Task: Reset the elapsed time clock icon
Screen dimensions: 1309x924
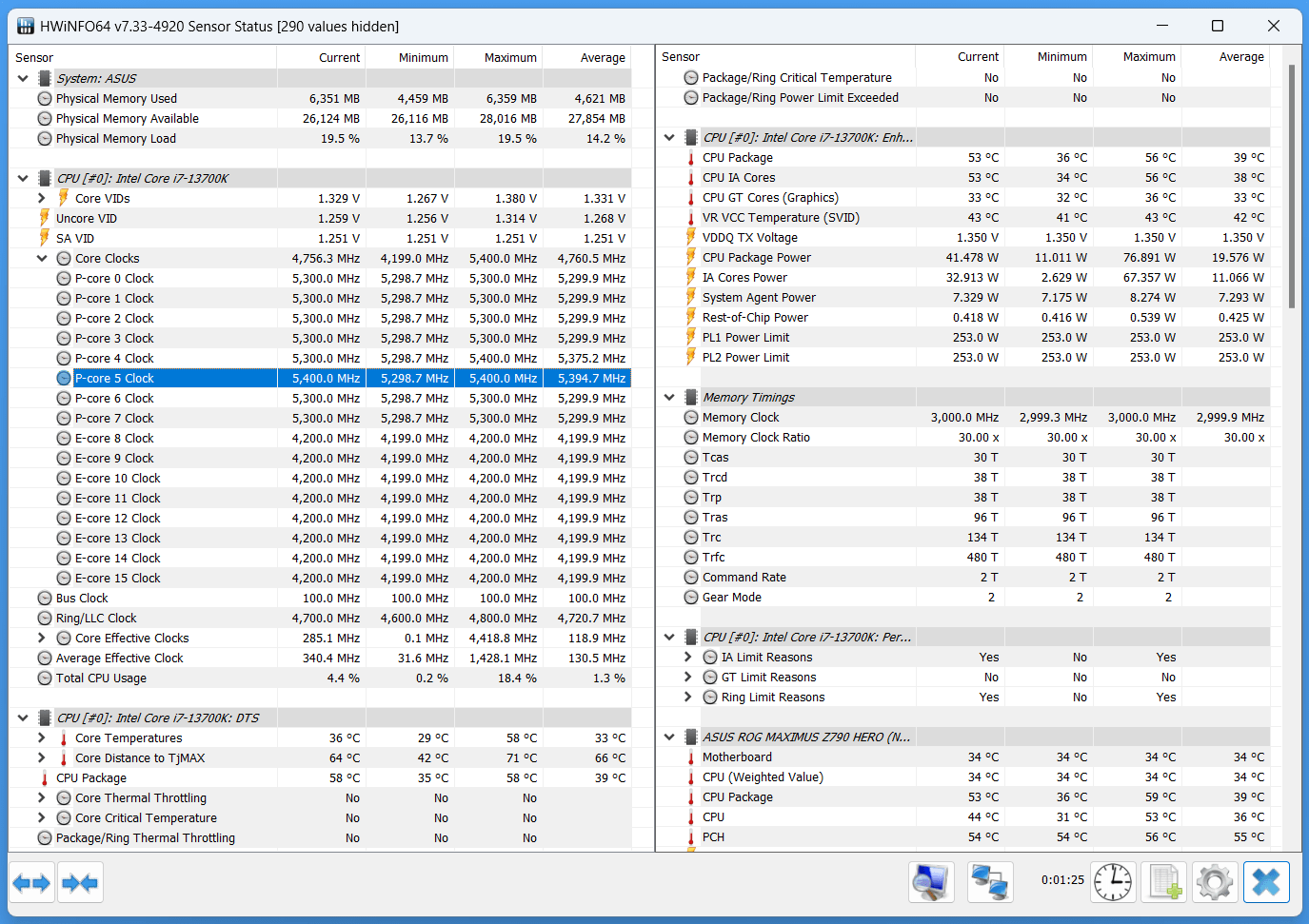Action: point(1113,882)
